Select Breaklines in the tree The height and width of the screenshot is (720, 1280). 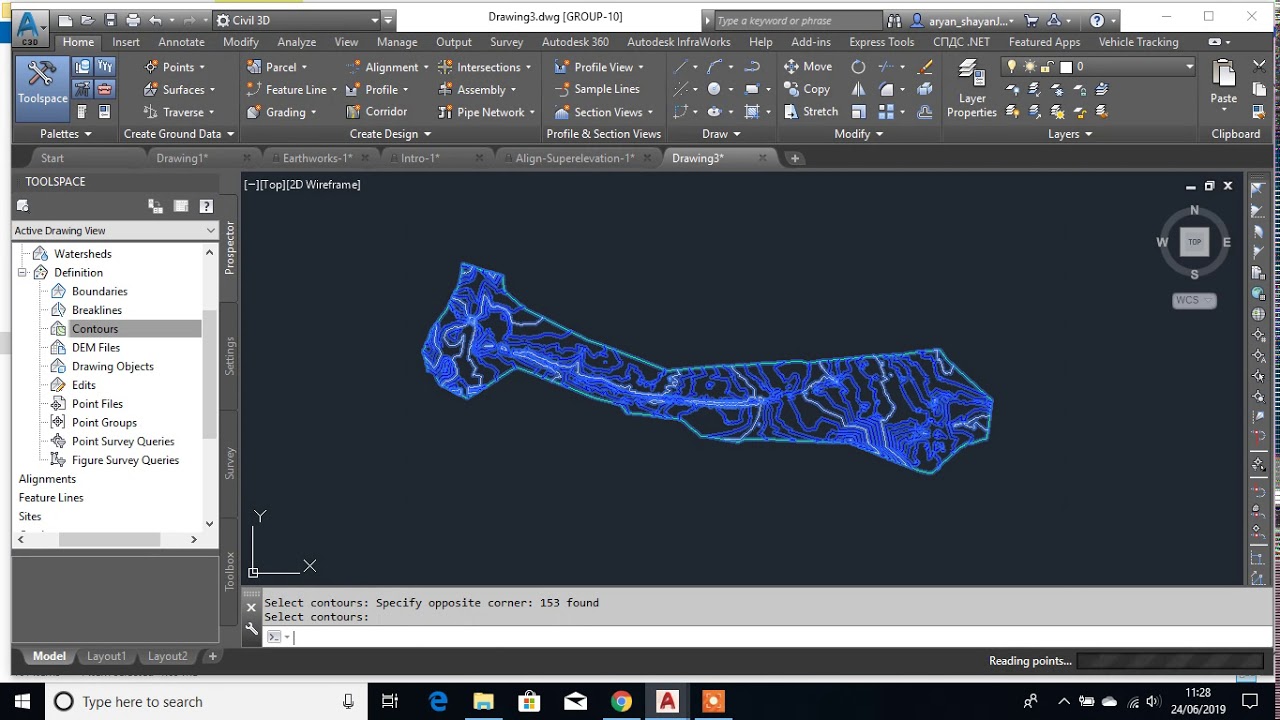(97, 310)
